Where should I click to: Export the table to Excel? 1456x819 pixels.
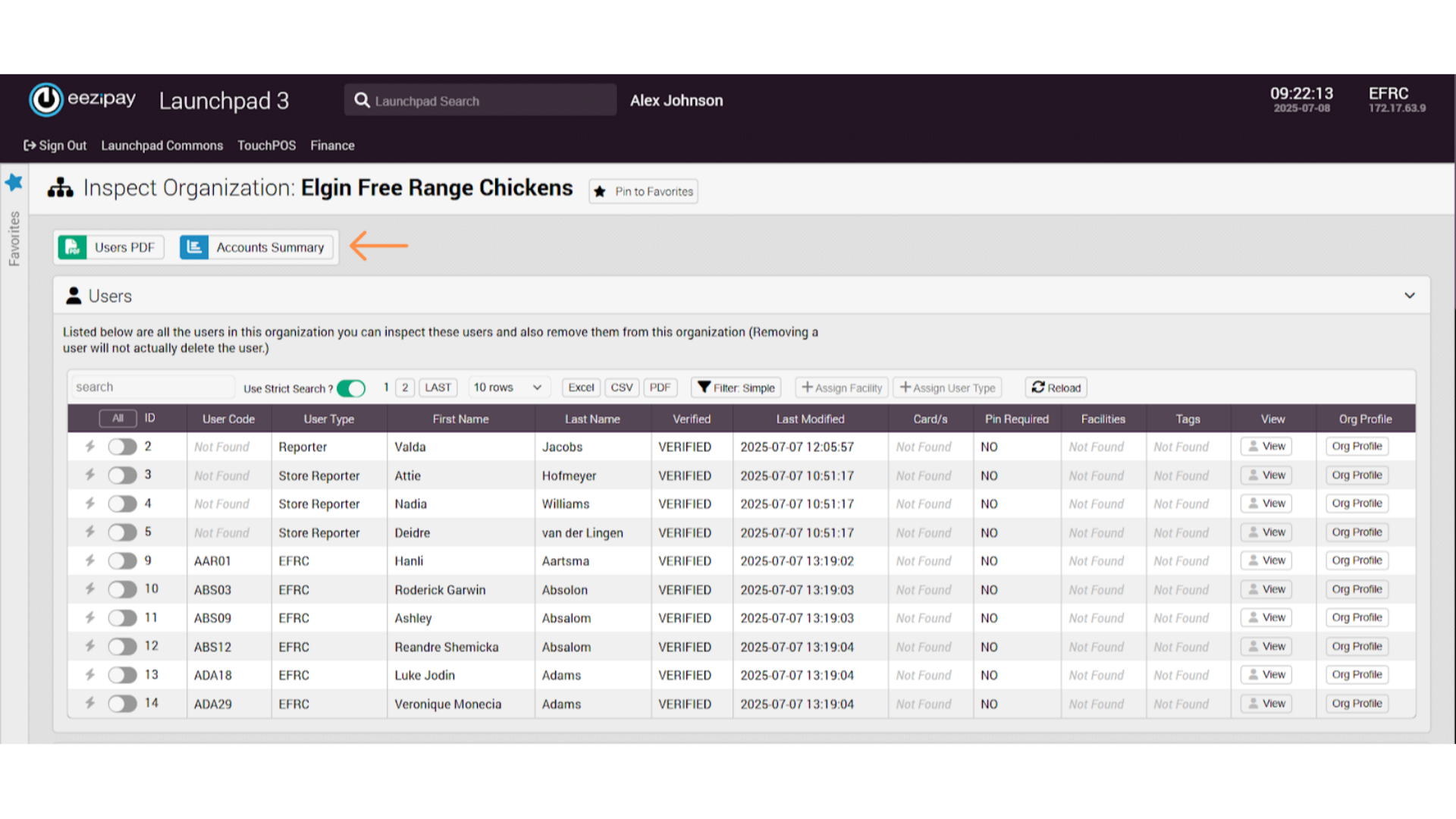click(x=581, y=388)
